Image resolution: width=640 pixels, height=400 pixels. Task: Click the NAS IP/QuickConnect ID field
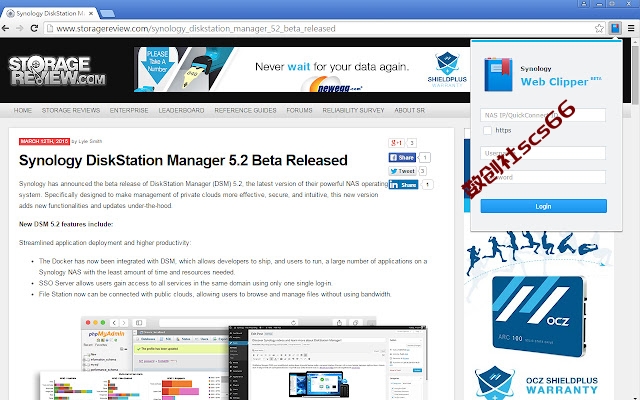(x=543, y=115)
